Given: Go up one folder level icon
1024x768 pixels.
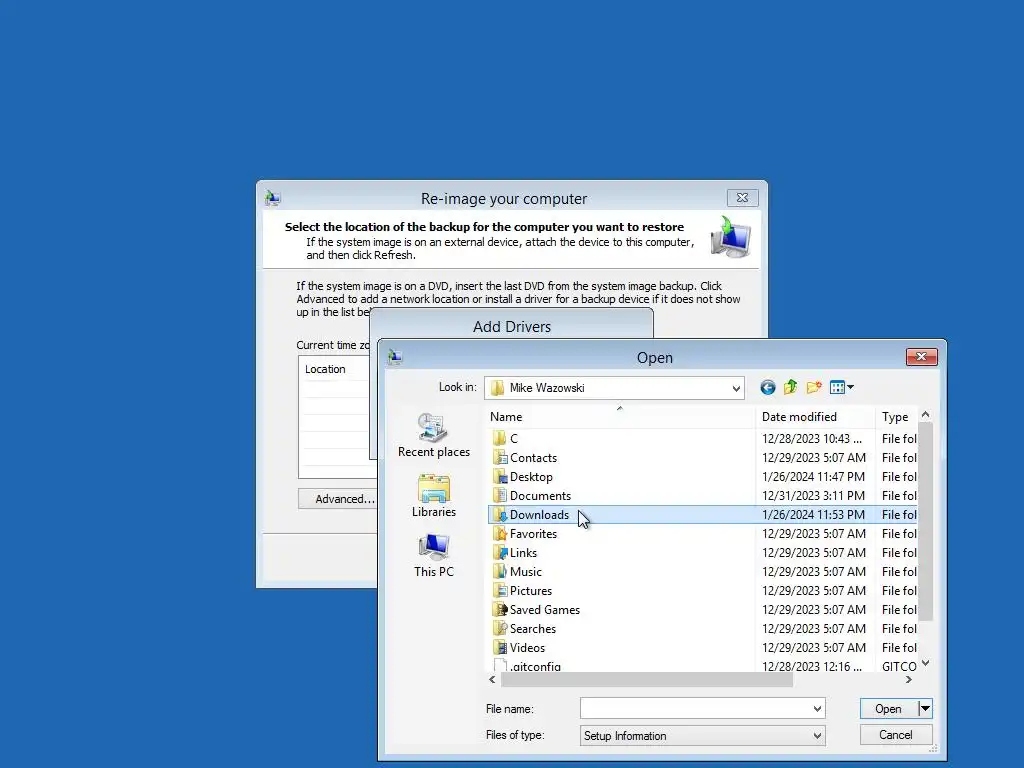Looking at the screenshot, I should (x=790, y=387).
